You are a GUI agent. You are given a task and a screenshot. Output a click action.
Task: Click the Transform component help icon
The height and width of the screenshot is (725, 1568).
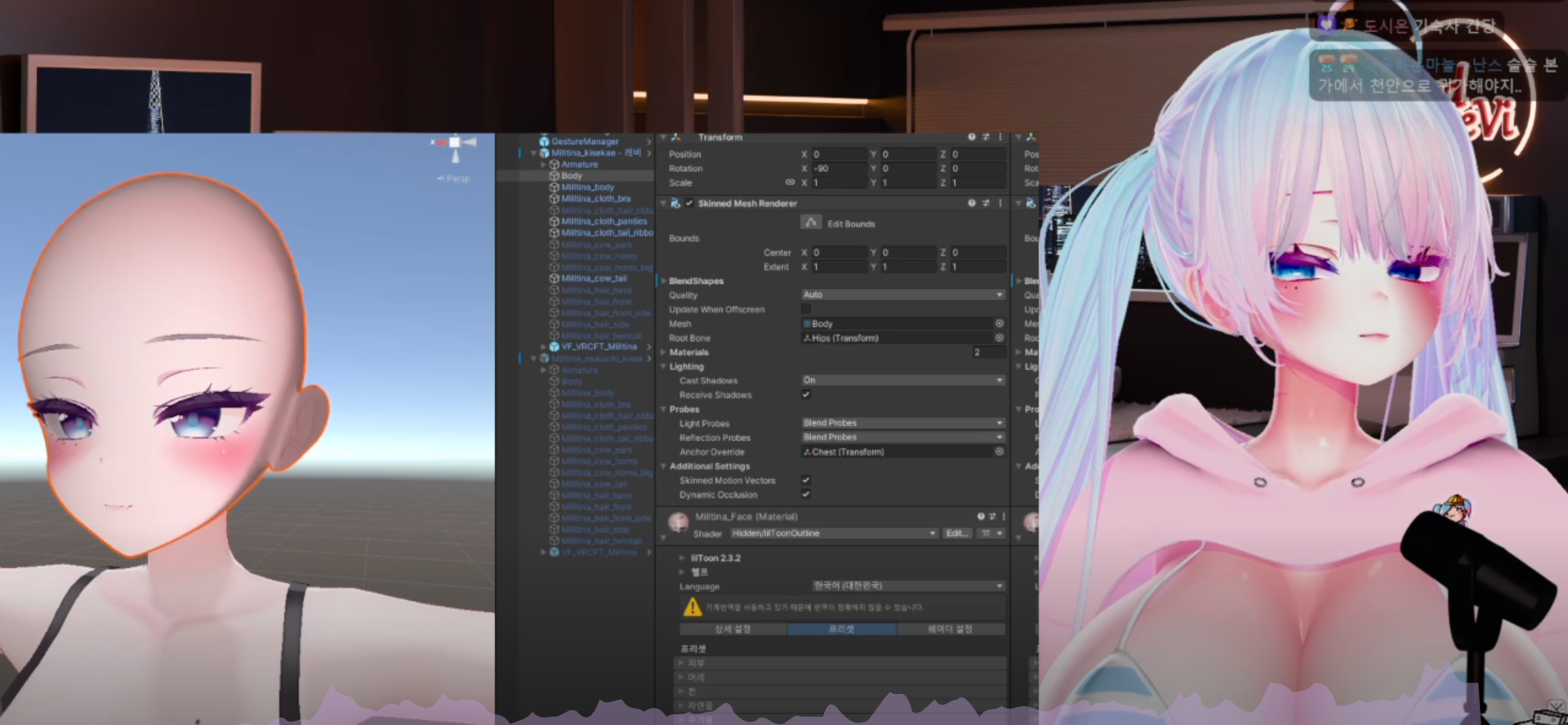pyautogui.click(x=972, y=137)
